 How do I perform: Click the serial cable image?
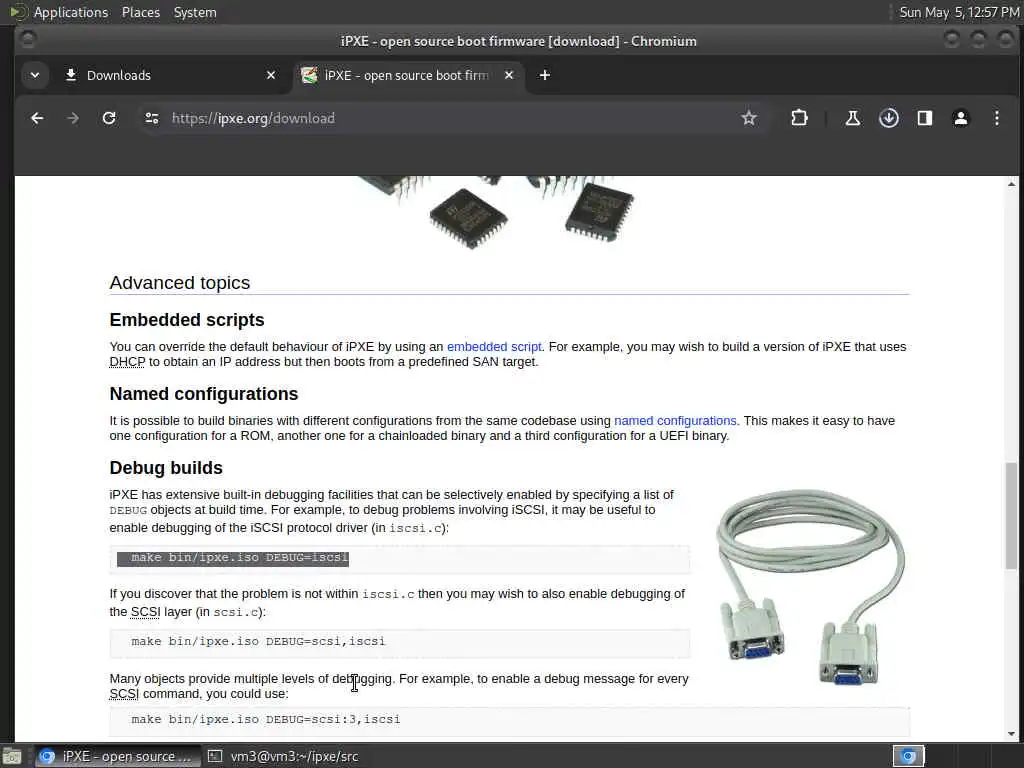(810, 586)
